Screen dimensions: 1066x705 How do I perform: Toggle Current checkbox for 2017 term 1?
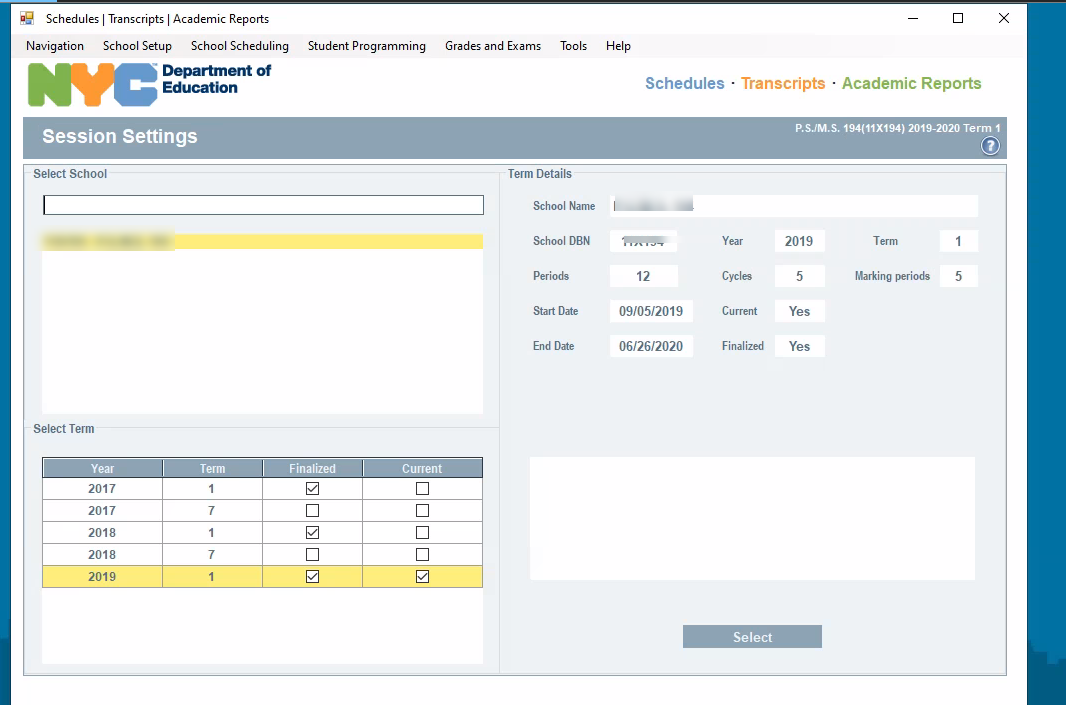pos(422,489)
